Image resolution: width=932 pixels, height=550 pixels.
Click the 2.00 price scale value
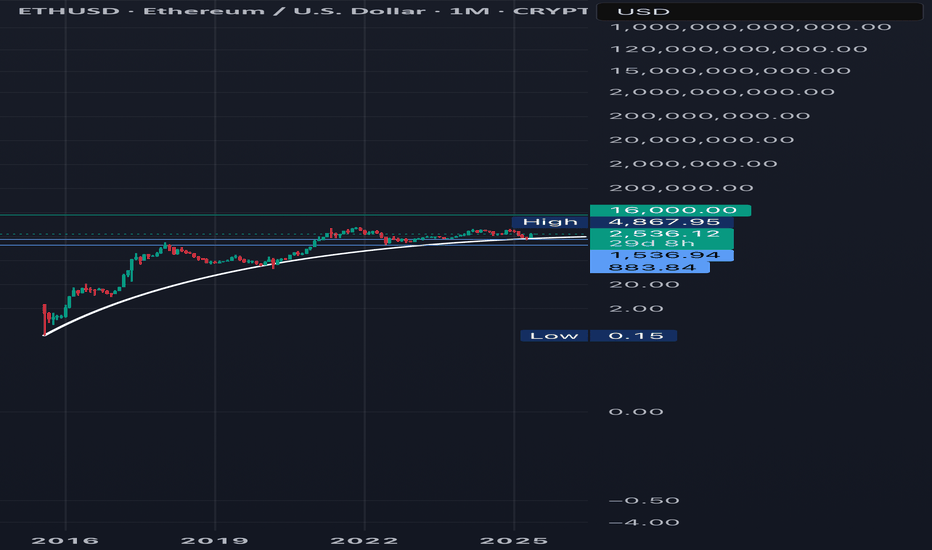point(636,309)
